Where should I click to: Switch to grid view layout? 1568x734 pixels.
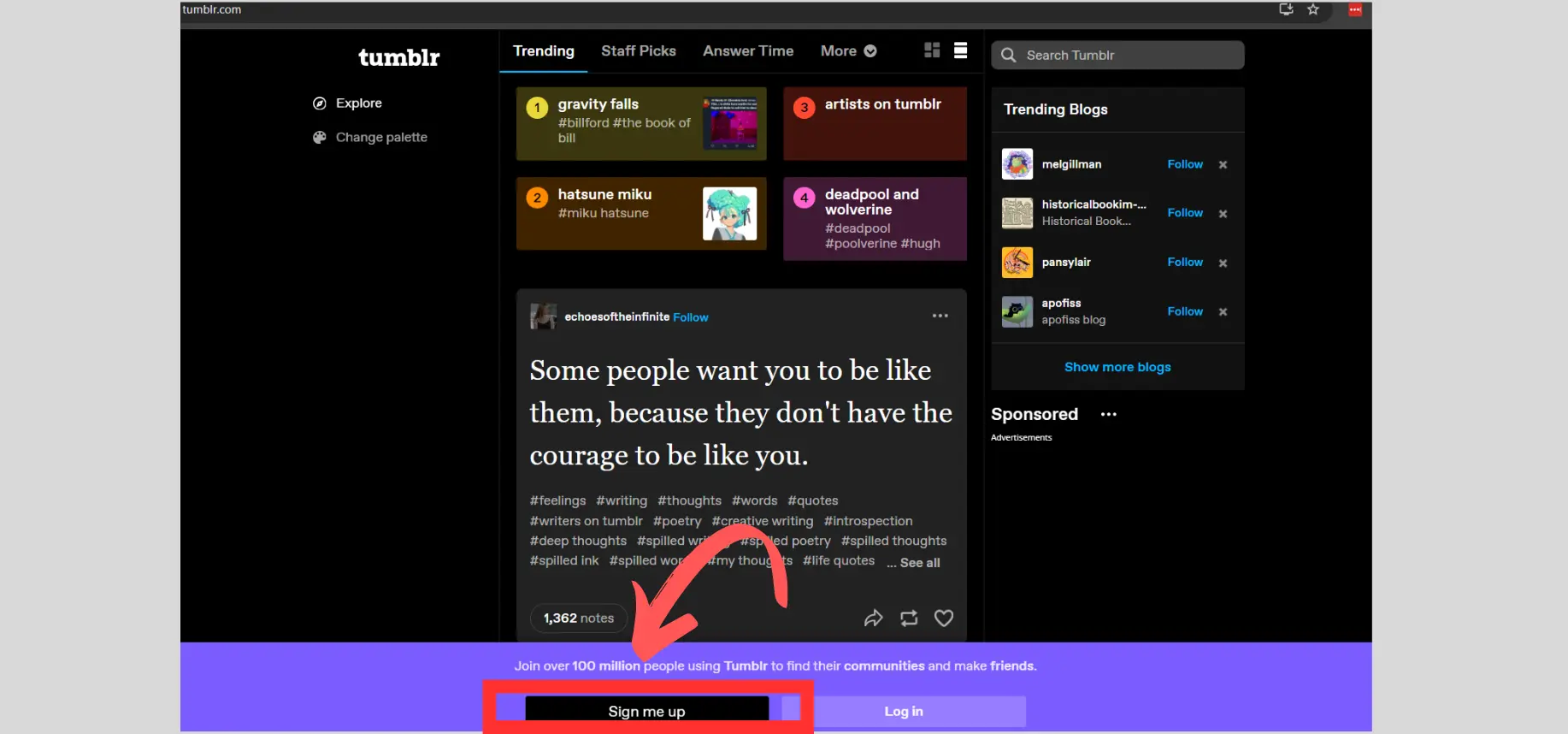tap(932, 50)
